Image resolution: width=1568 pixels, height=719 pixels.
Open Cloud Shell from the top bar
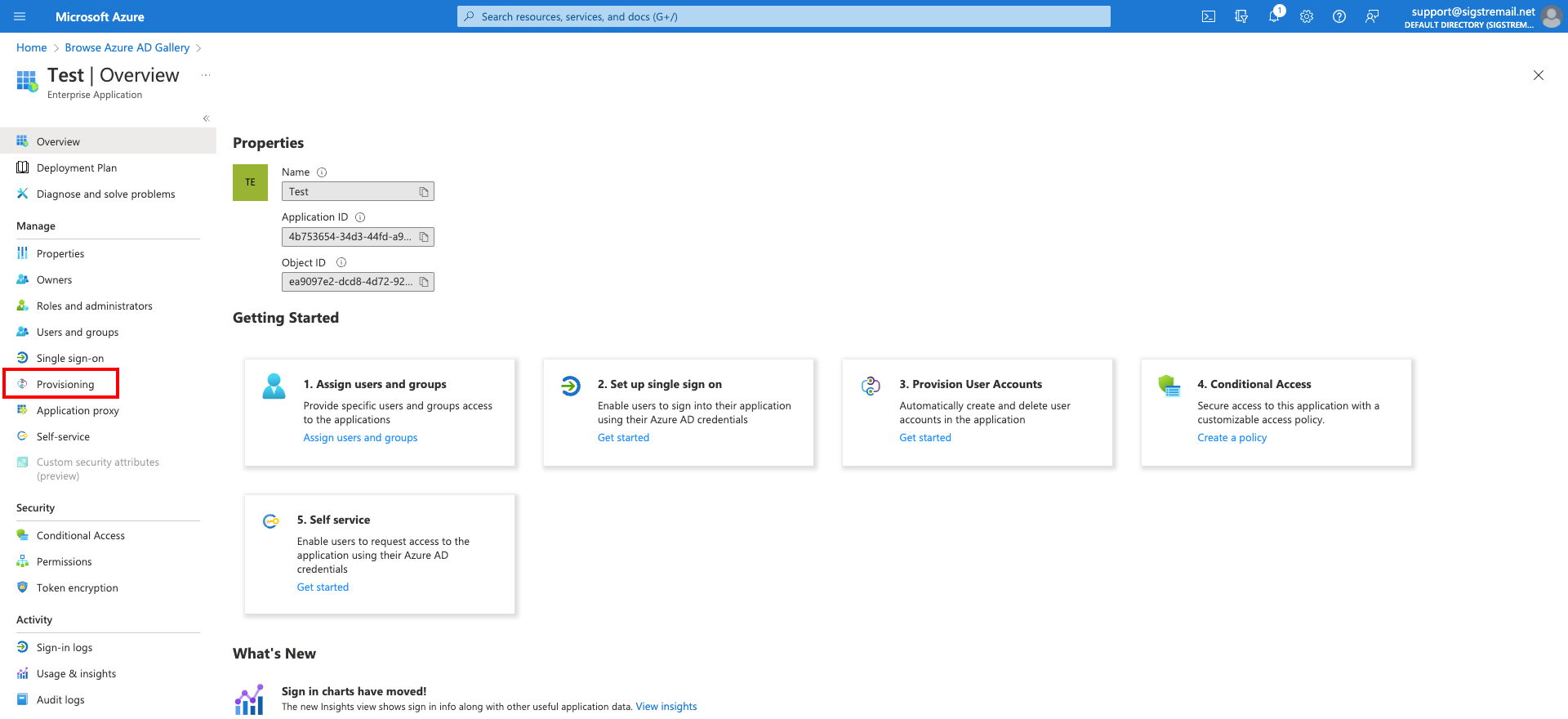pos(1209,16)
